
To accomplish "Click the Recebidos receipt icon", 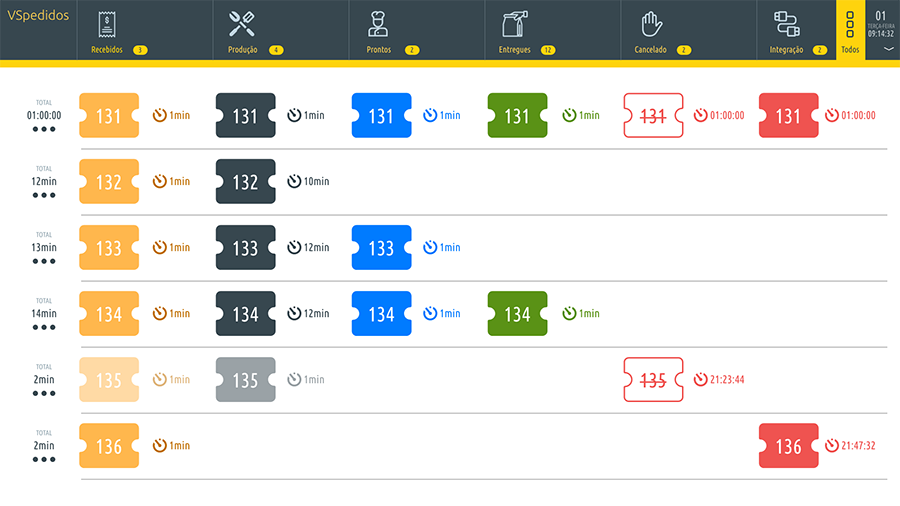I will click(x=107, y=24).
